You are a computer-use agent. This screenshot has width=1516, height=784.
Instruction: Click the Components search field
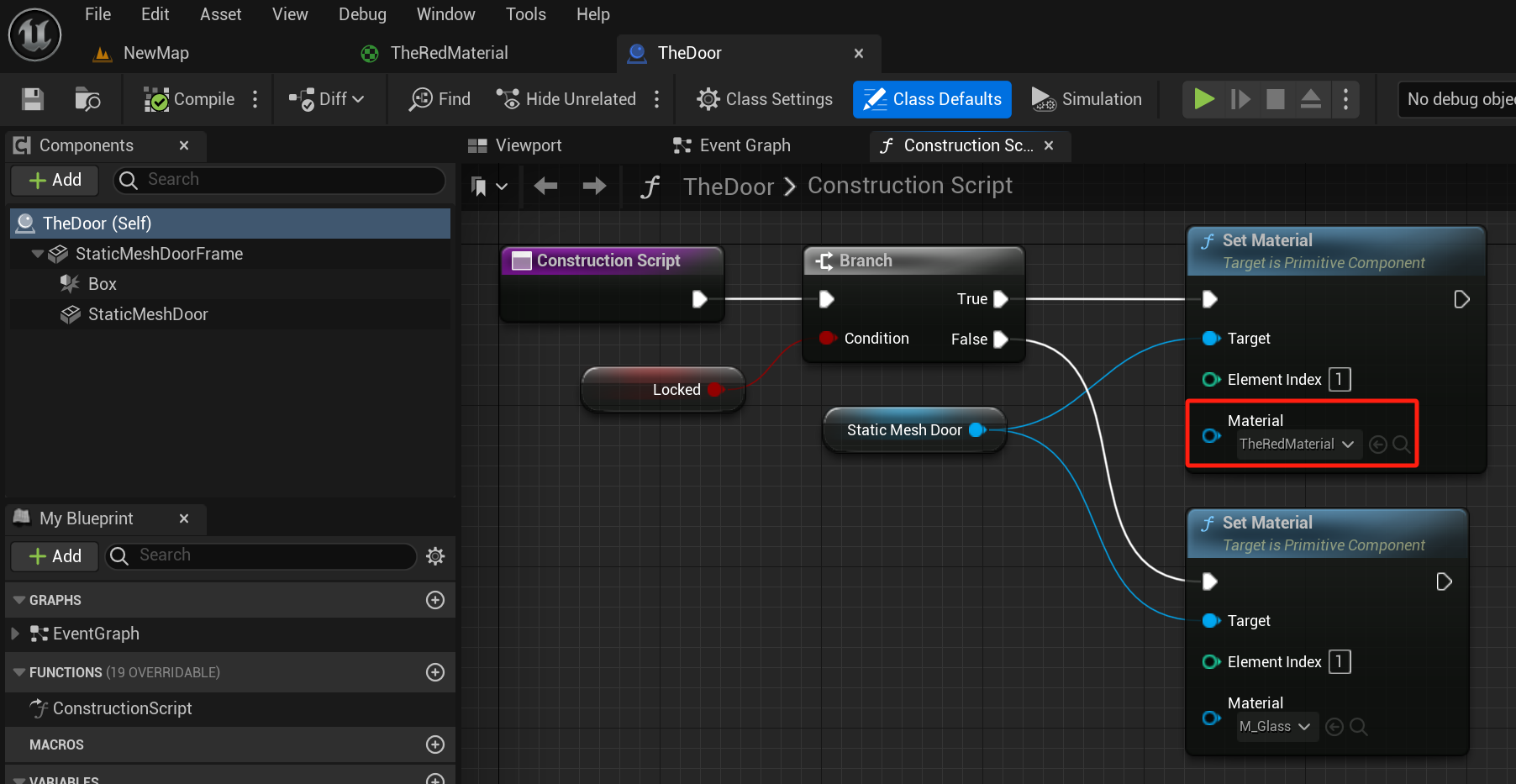click(280, 180)
